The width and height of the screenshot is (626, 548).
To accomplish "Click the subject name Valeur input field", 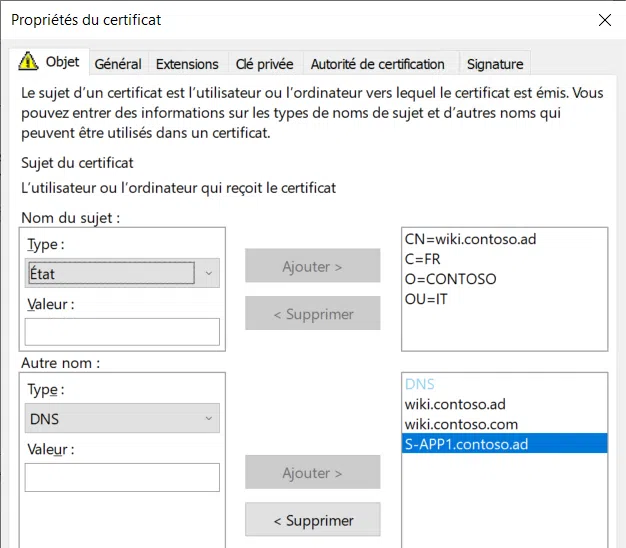I will point(122,332).
